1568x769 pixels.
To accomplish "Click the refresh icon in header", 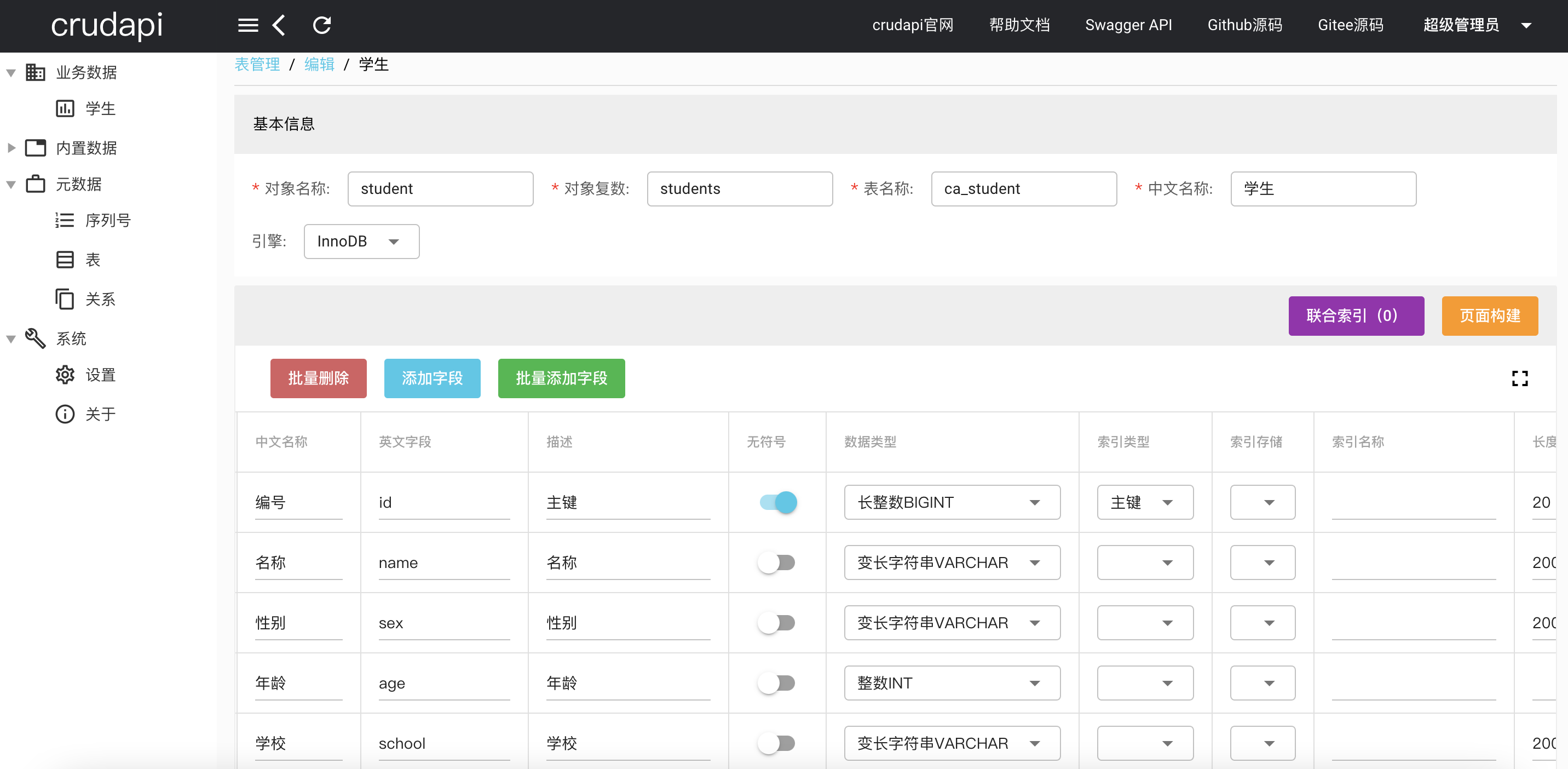I will coord(321,25).
